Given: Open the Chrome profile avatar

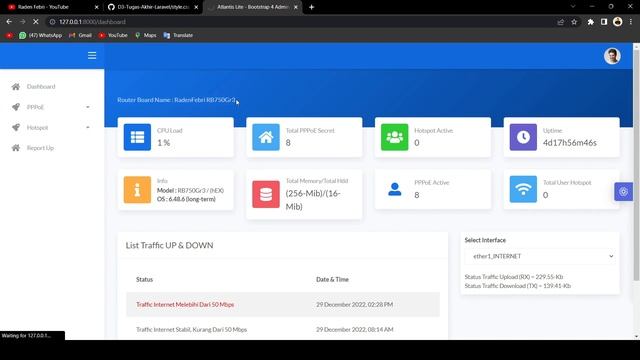Looking at the screenshot, I should click(618, 22).
